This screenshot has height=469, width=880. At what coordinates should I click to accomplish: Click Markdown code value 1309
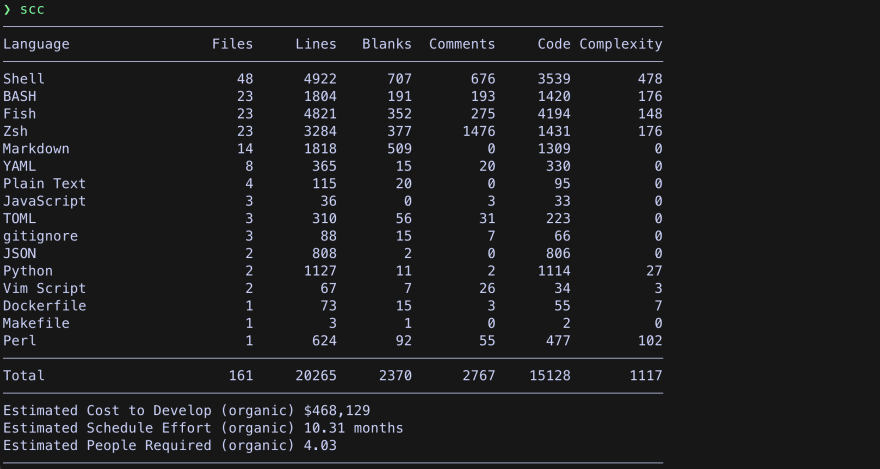tap(554, 149)
